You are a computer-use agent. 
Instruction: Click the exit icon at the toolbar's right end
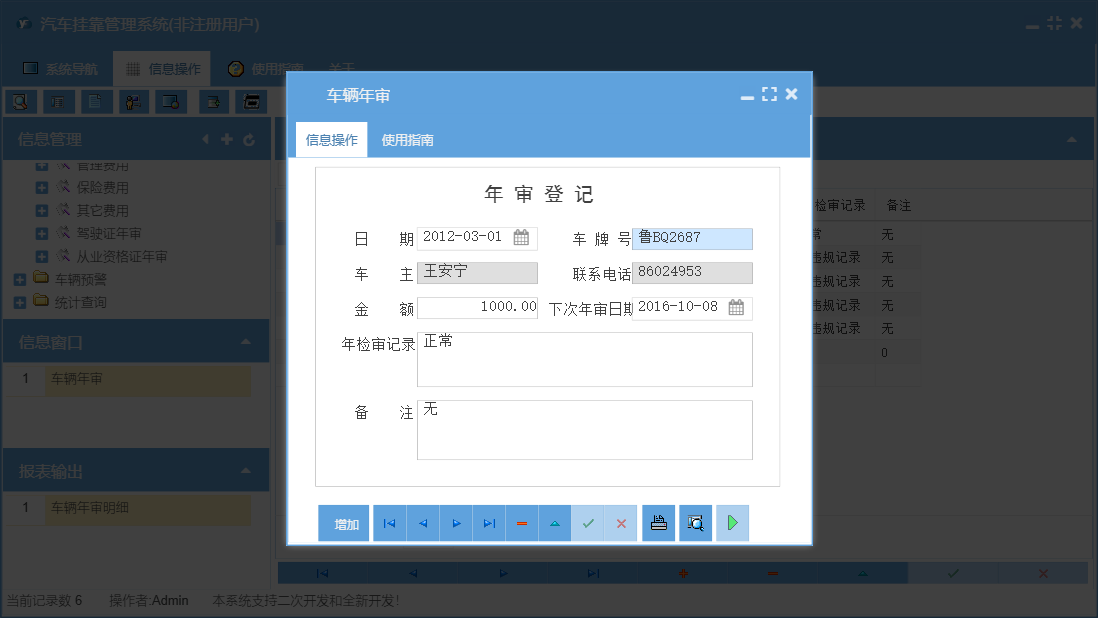click(x=251, y=101)
